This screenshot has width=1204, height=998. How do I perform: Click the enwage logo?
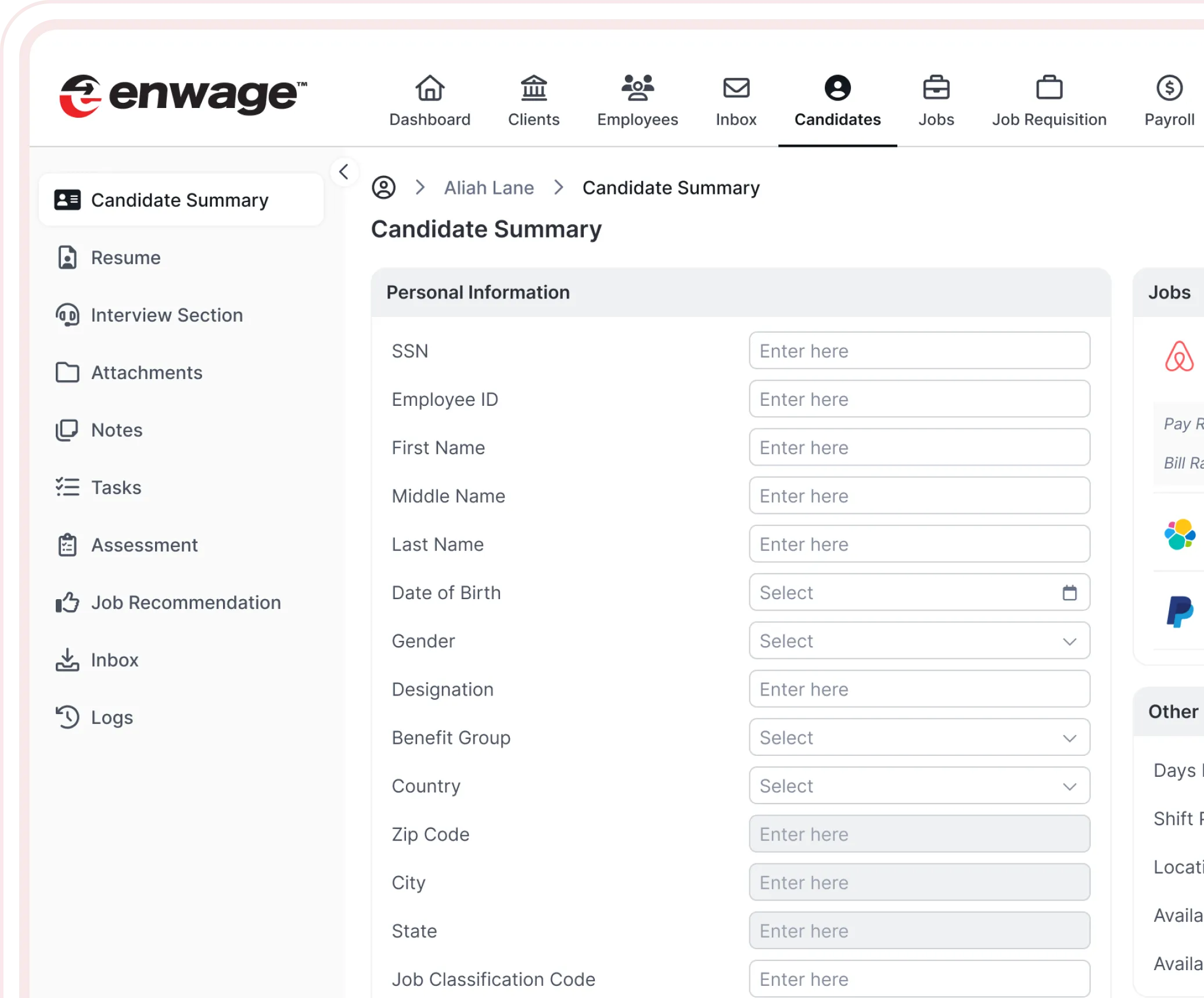(x=182, y=95)
